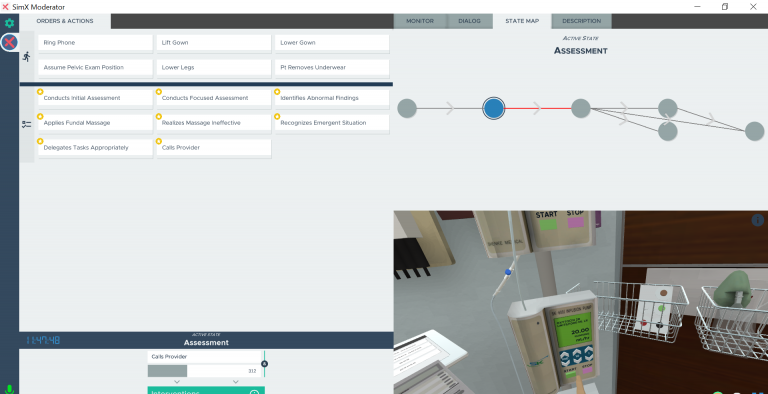The width and height of the screenshot is (768, 394).
Task: Click the red X SimX logo button
Action: (9, 42)
